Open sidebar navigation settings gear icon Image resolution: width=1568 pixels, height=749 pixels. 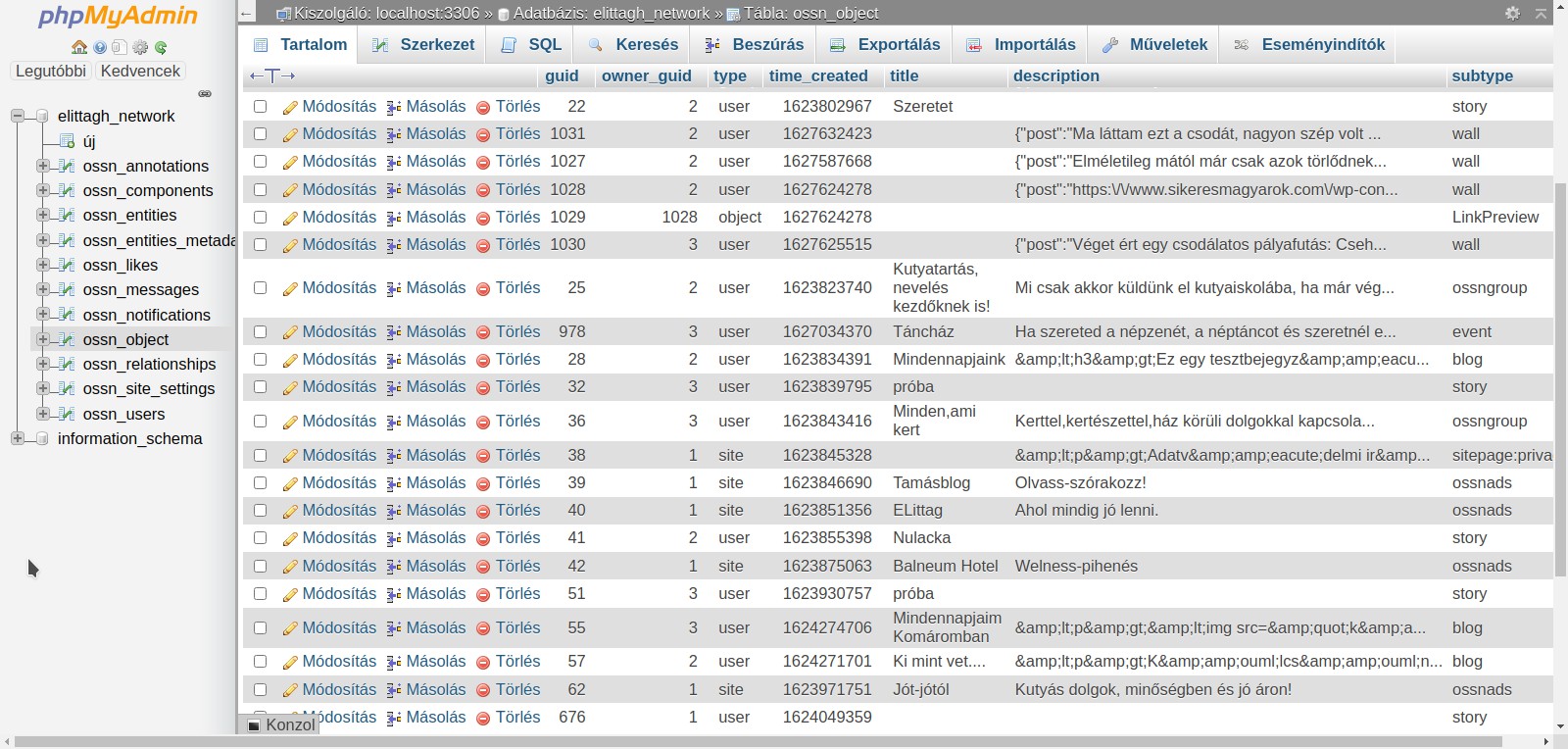(140, 47)
